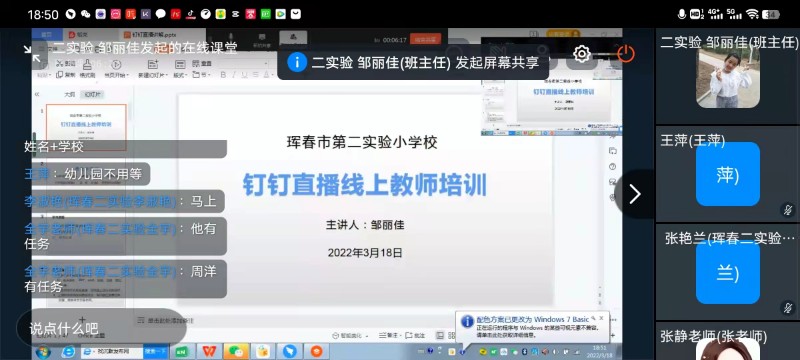This screenshot has height=360, width=800.
Task: Click the add notes placeholder below the slide
Action: click(166, 321)
